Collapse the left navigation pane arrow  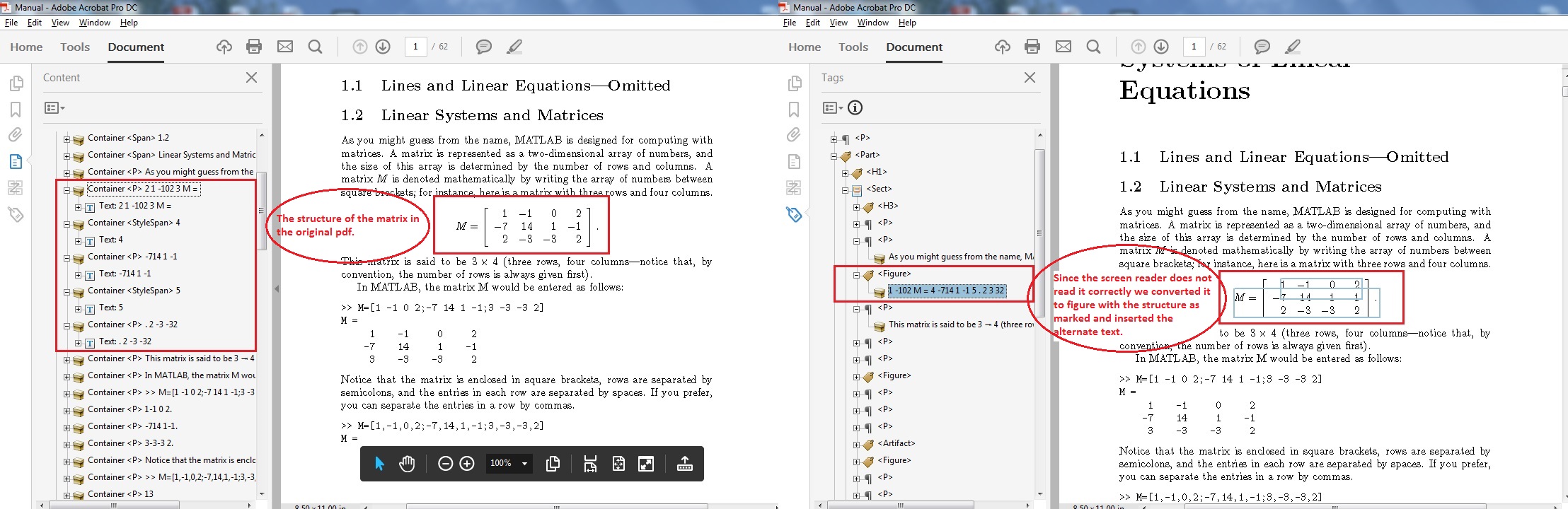(x=277, y=288)
